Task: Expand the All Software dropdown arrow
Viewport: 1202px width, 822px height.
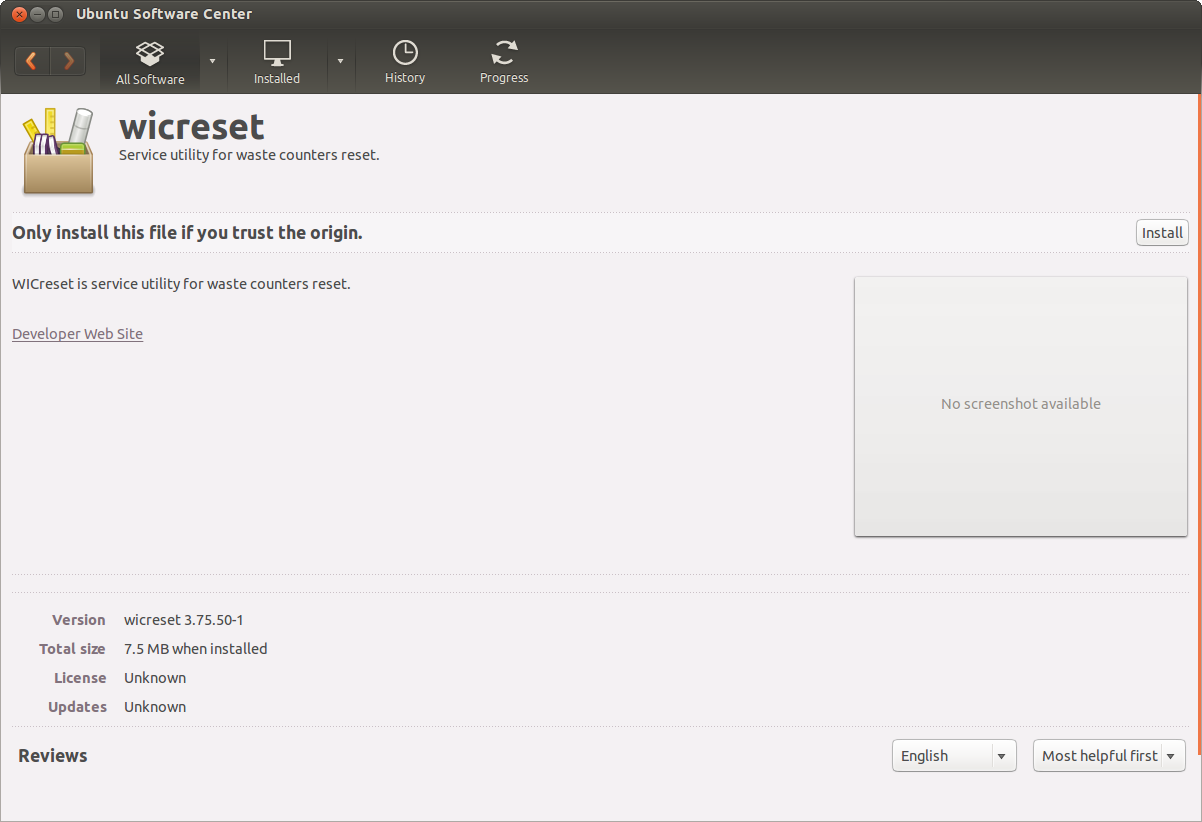Action: [x=212, y=61]
